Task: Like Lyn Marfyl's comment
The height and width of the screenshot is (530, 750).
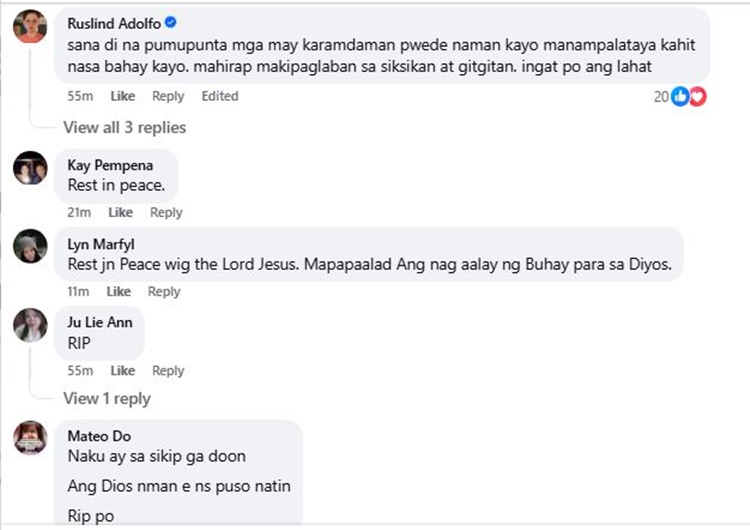Action: [119, 291]
